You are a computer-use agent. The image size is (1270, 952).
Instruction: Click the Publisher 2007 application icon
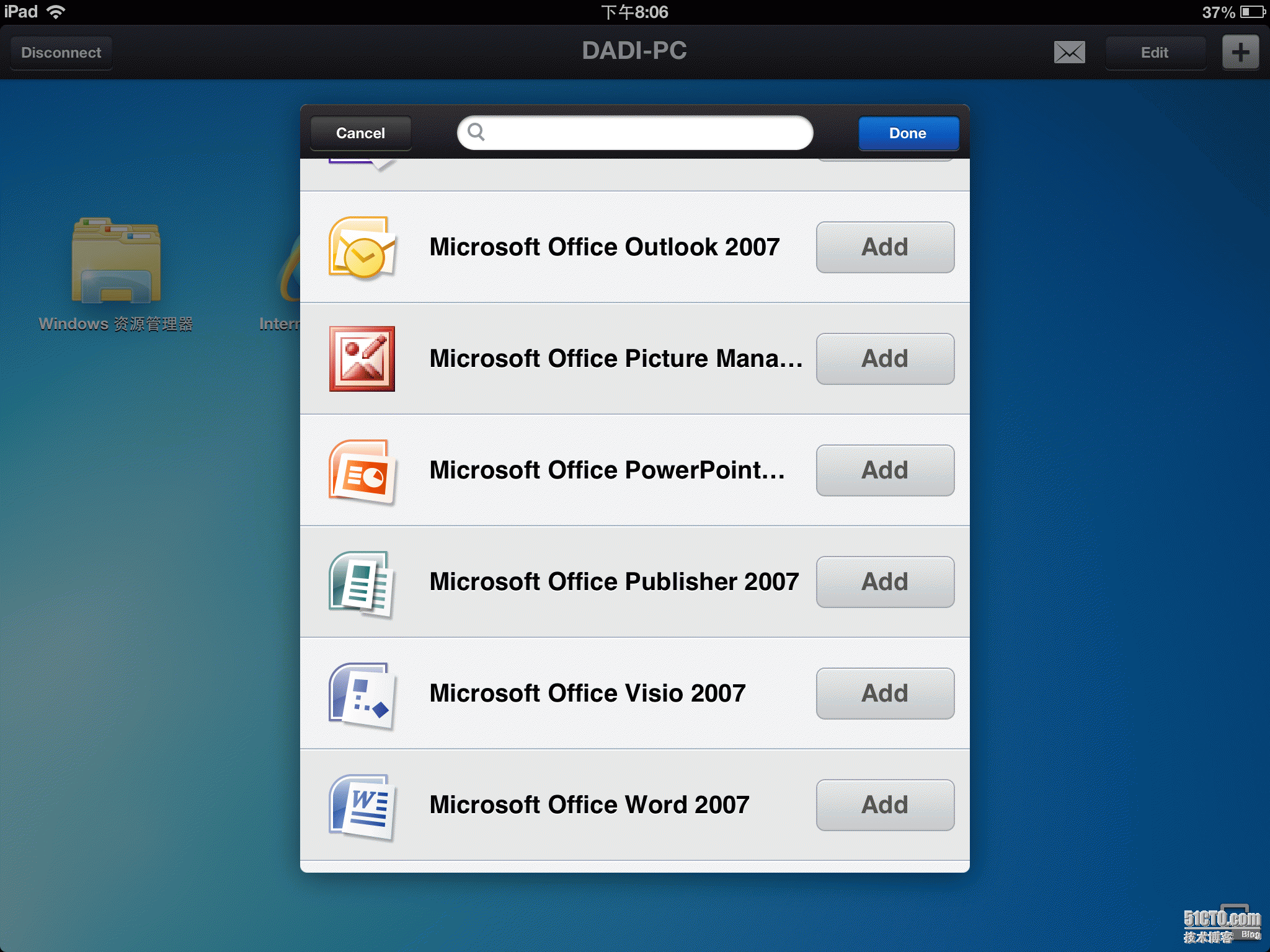(x=362, y=583)
